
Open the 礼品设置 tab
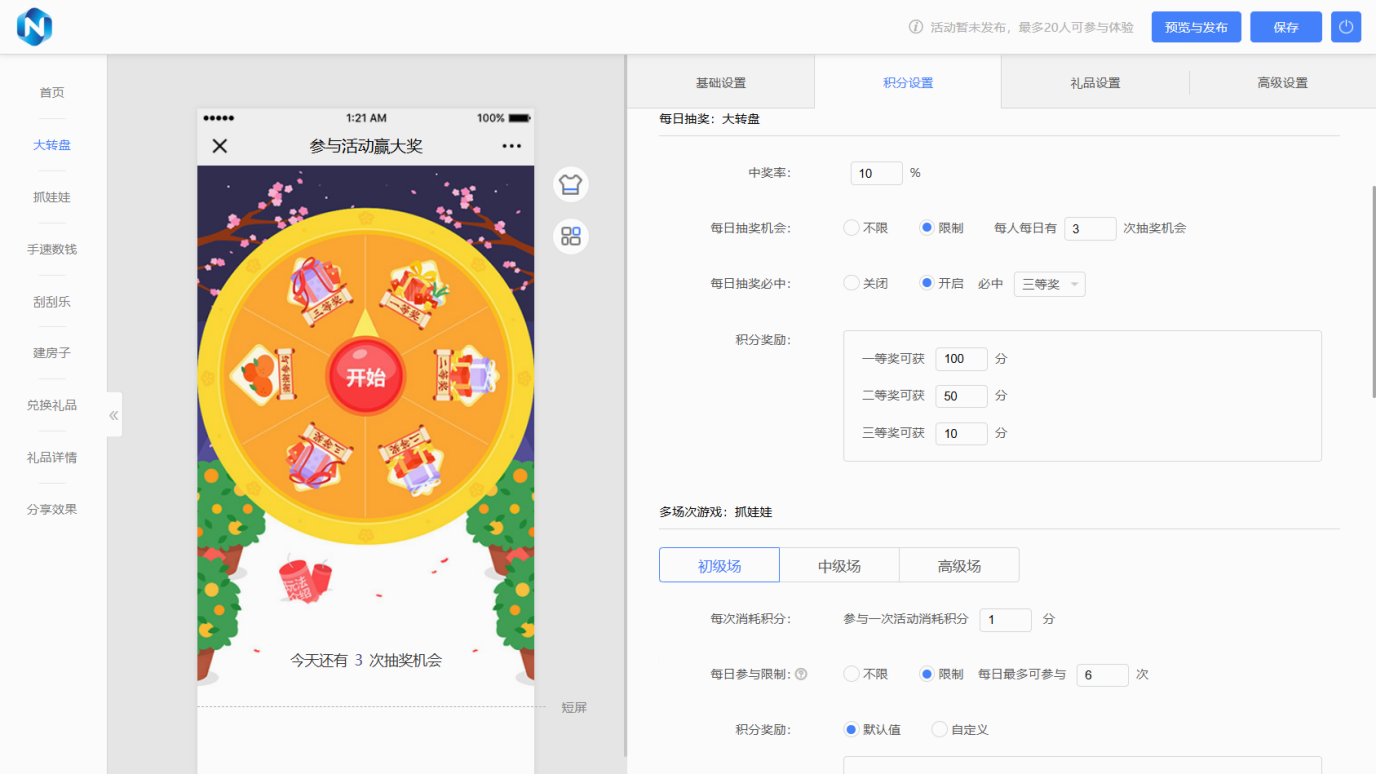point(1095,83)
